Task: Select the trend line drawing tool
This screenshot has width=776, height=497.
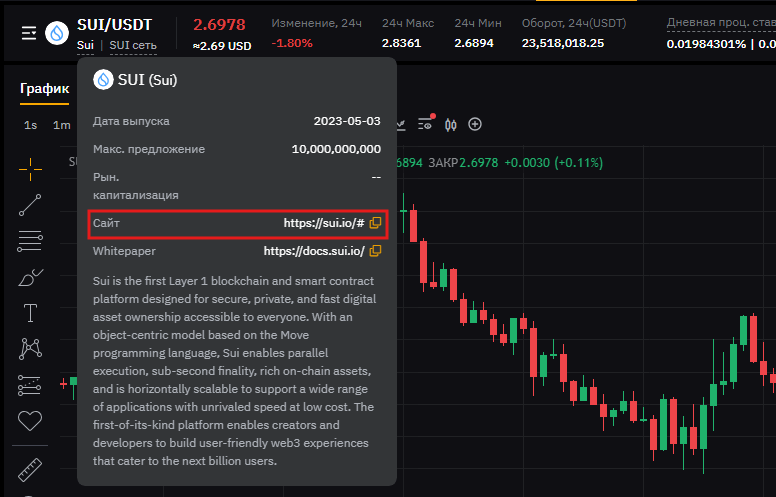Action: pyautogui.click(x=31, y=204)
